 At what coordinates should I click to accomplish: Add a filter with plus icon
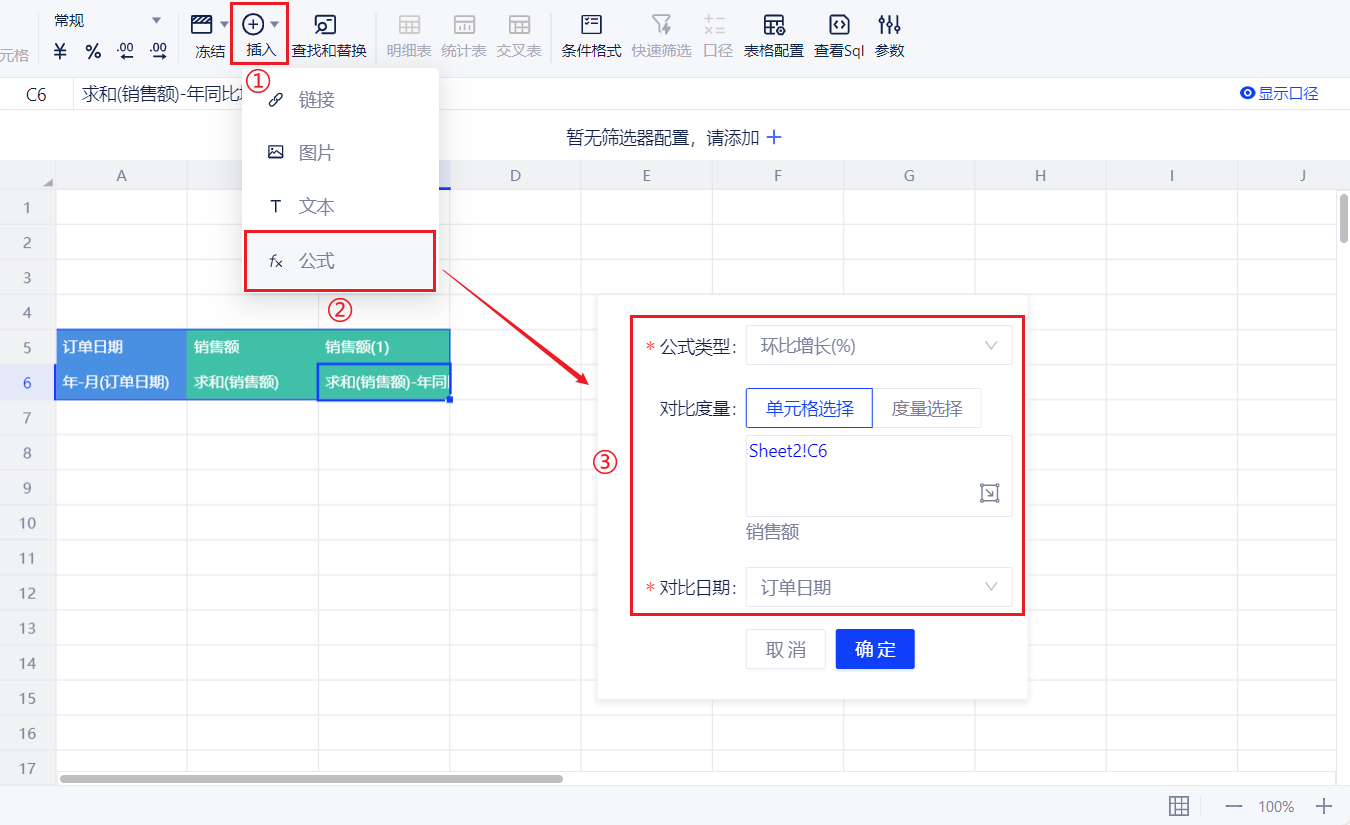point(774,138)
